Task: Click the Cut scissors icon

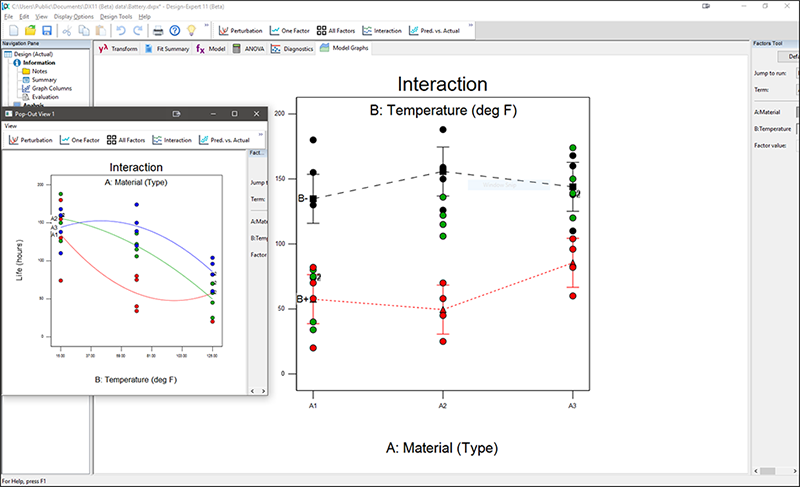Action: coord(68,31)
